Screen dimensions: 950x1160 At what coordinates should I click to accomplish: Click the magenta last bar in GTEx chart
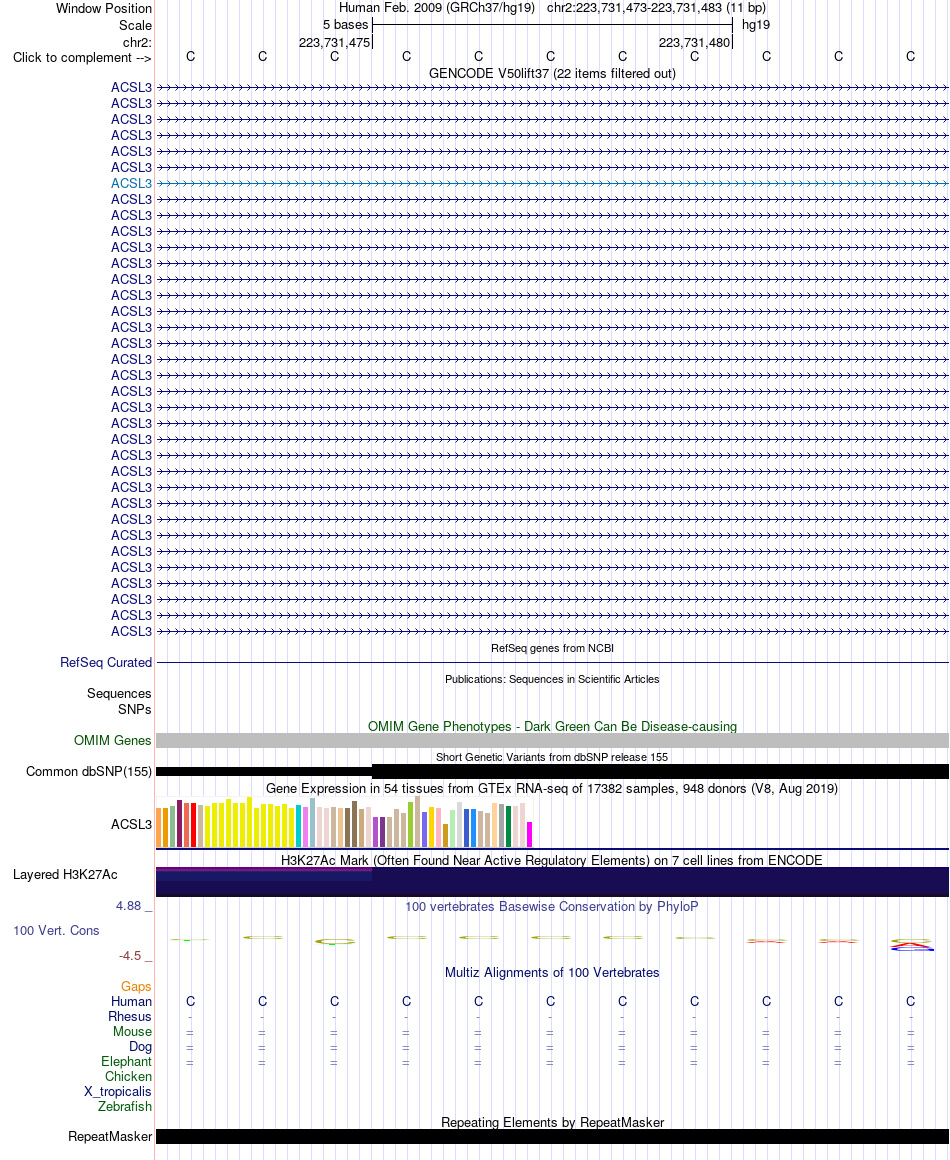coord(529,834)
